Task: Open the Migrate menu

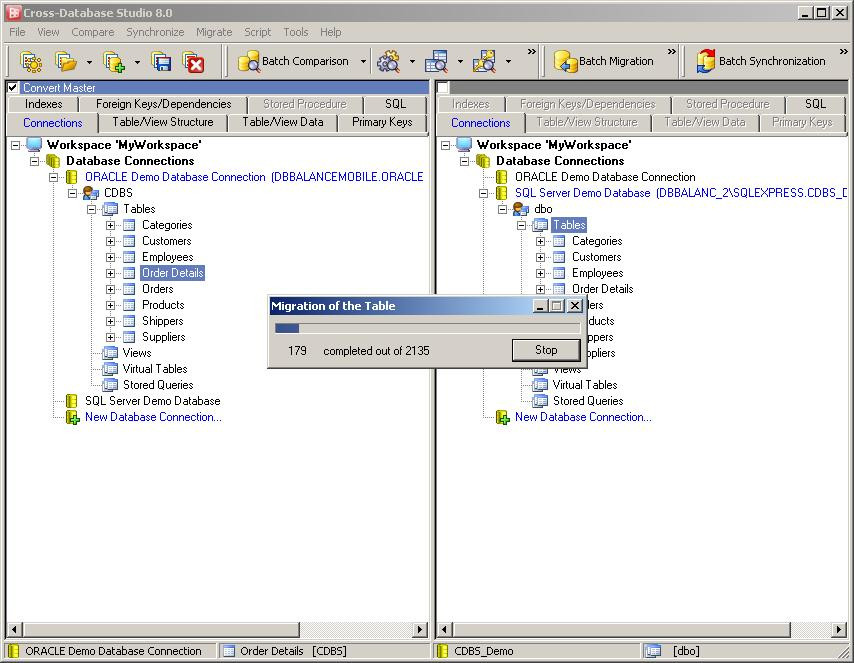Action: [x=214, y=32]
